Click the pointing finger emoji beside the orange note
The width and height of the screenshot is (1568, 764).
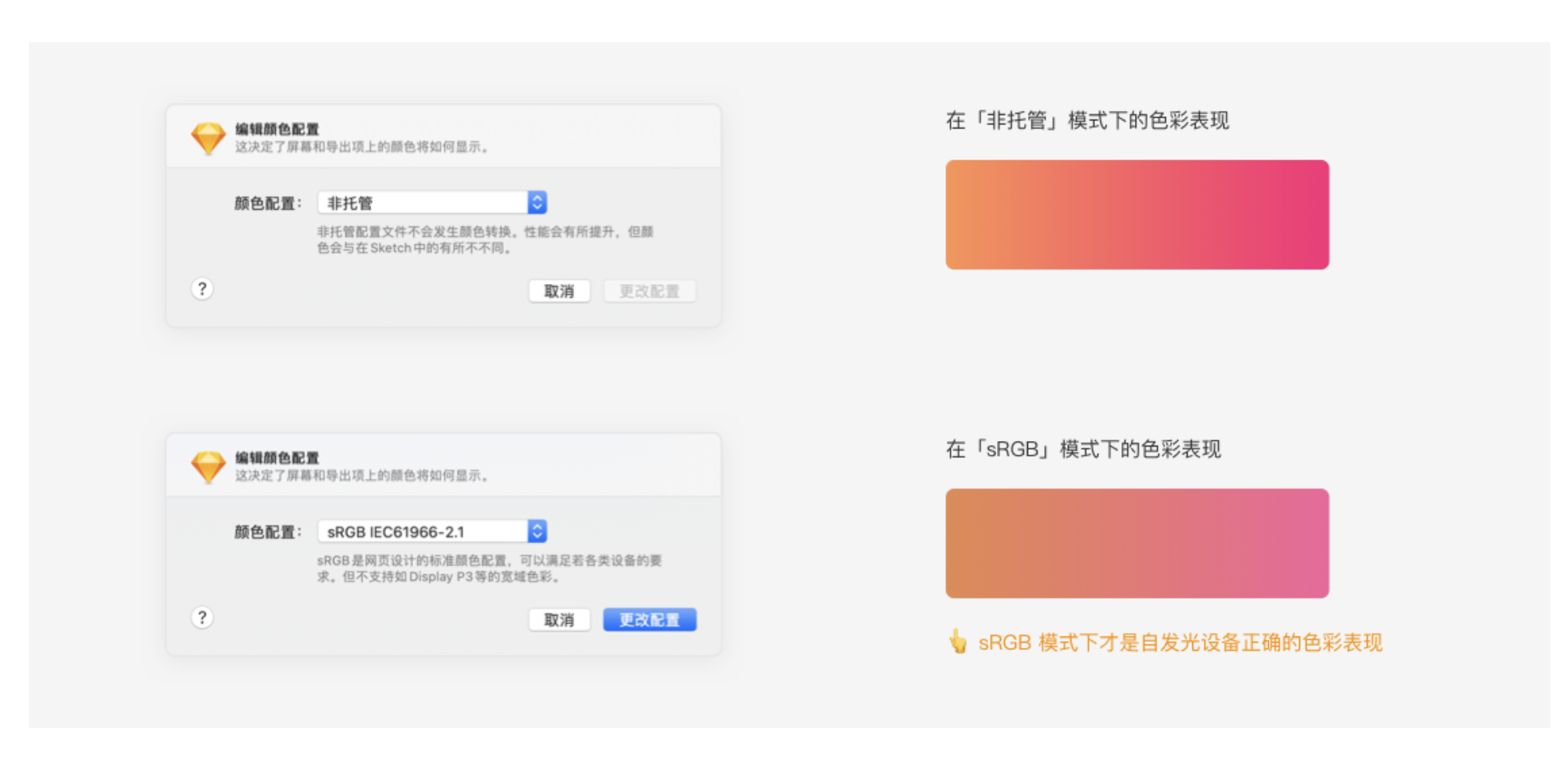coord(958,641)
